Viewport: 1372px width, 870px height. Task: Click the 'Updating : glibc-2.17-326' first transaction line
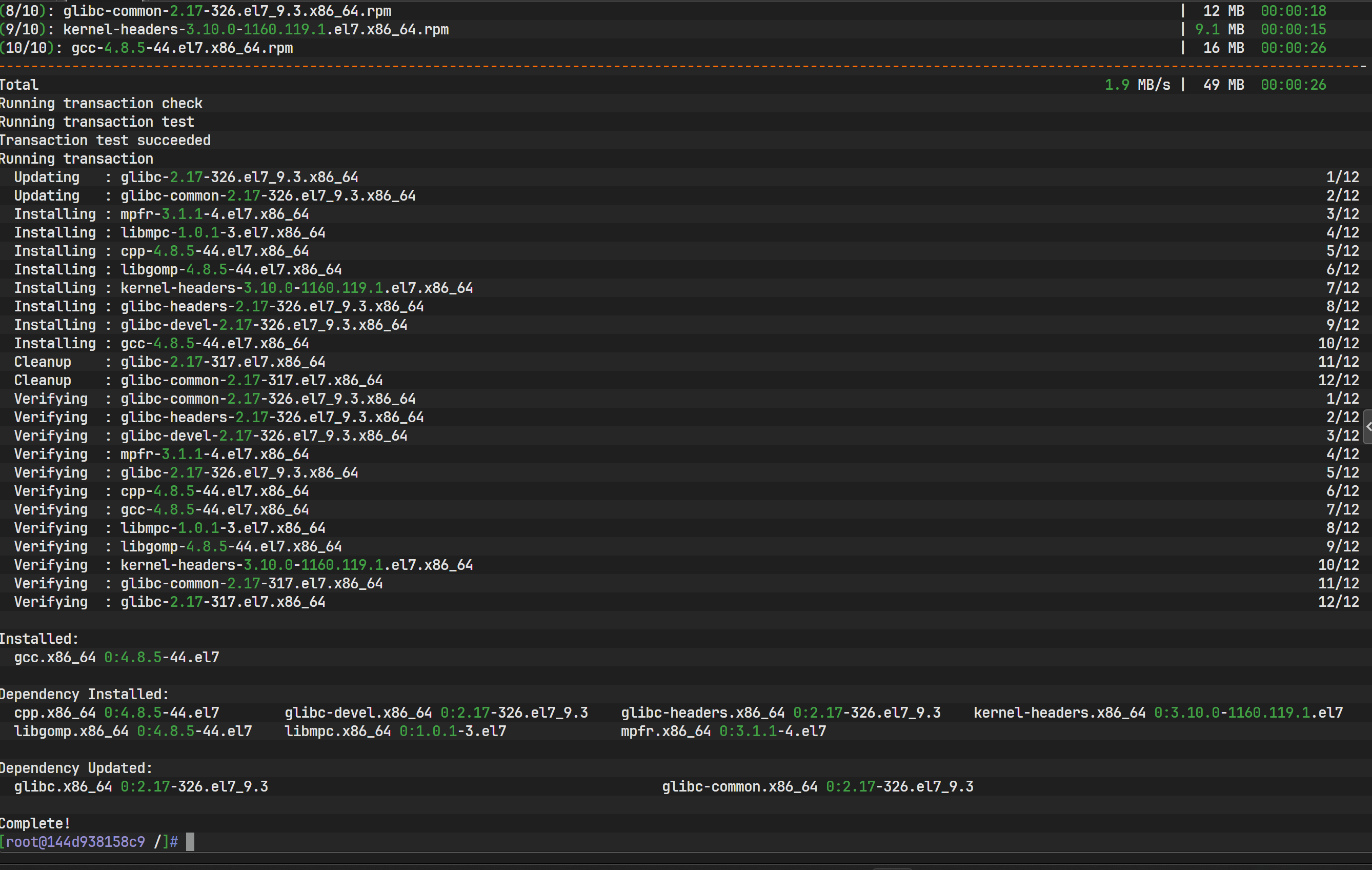pyautogui.click(x=186, y=177)
